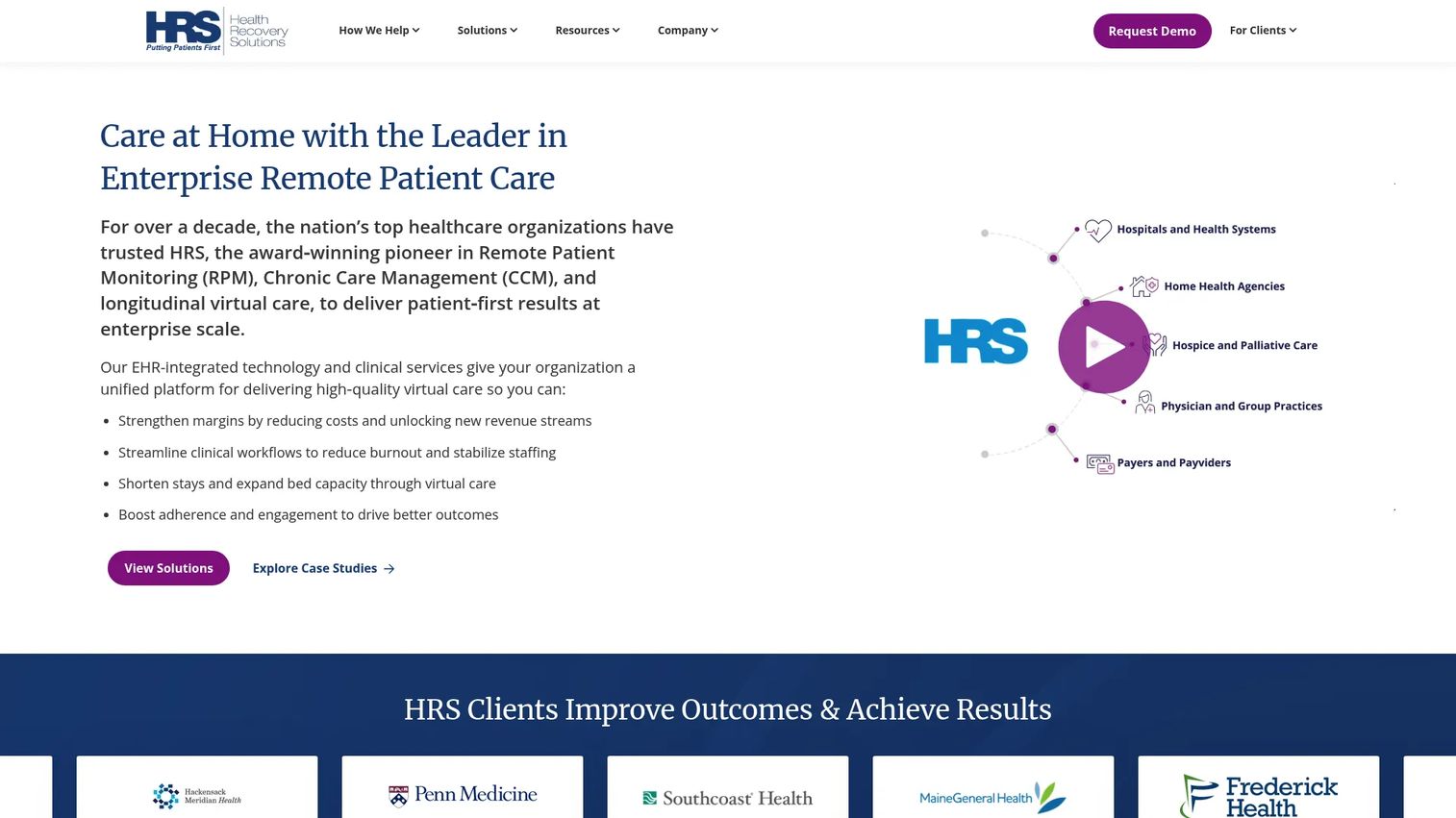1456x818 pixels.
Task: Open the MaineGeneral Health client card
Action: coord(993,787)
